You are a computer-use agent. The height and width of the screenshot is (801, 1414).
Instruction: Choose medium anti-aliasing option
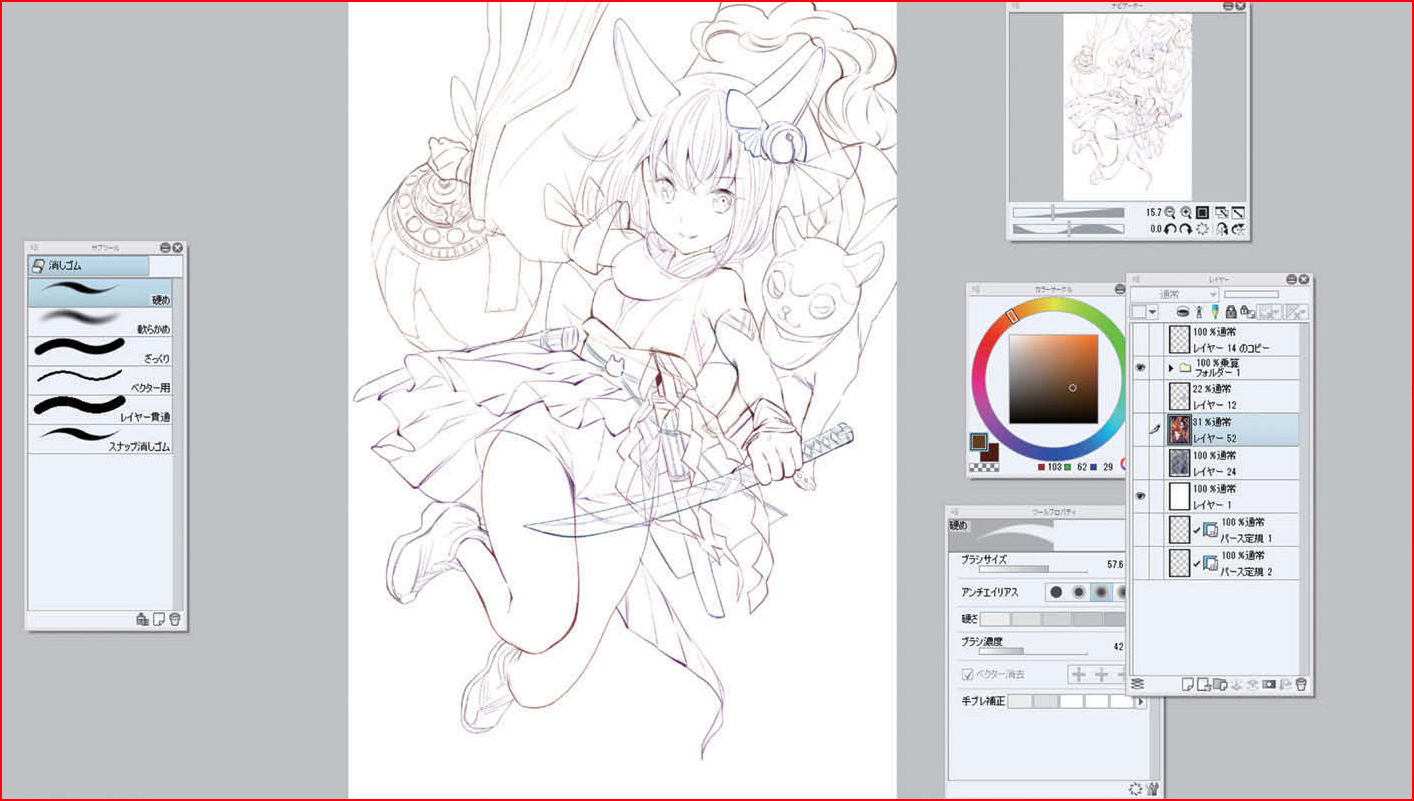coord(1100,593)
